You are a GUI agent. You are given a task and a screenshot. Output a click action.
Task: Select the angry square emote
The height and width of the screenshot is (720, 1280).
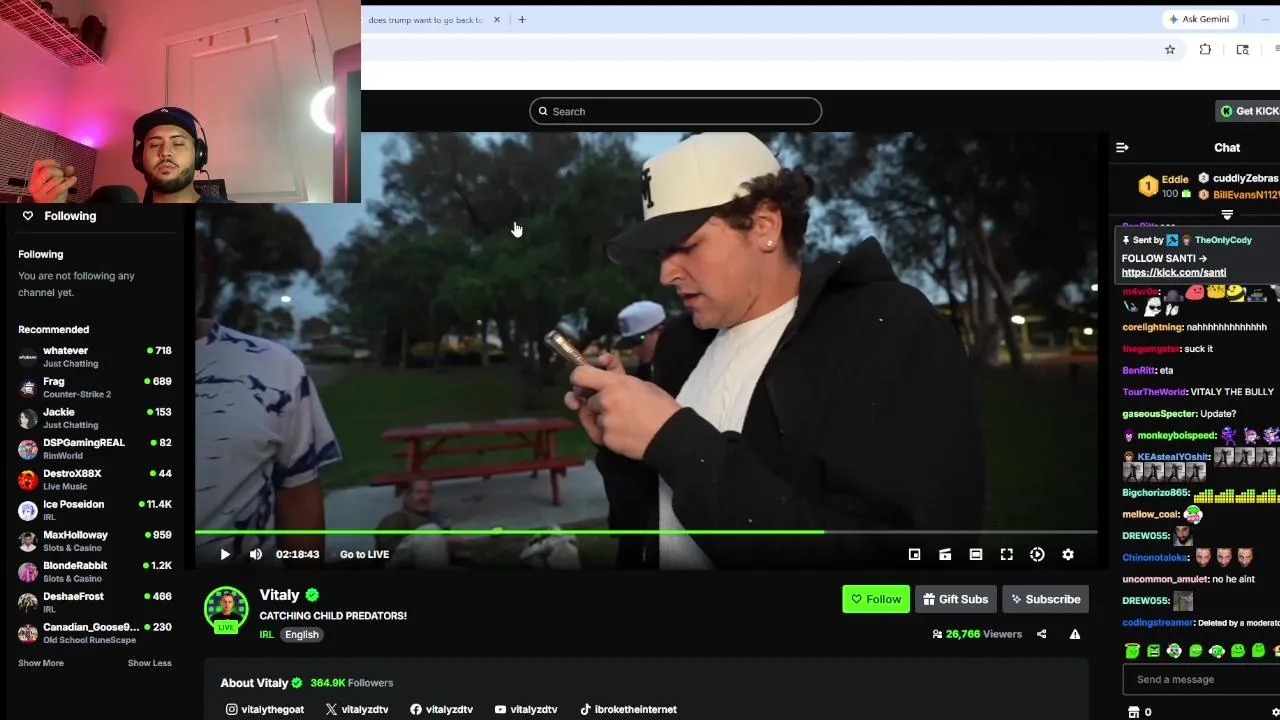click(1153, 650)
